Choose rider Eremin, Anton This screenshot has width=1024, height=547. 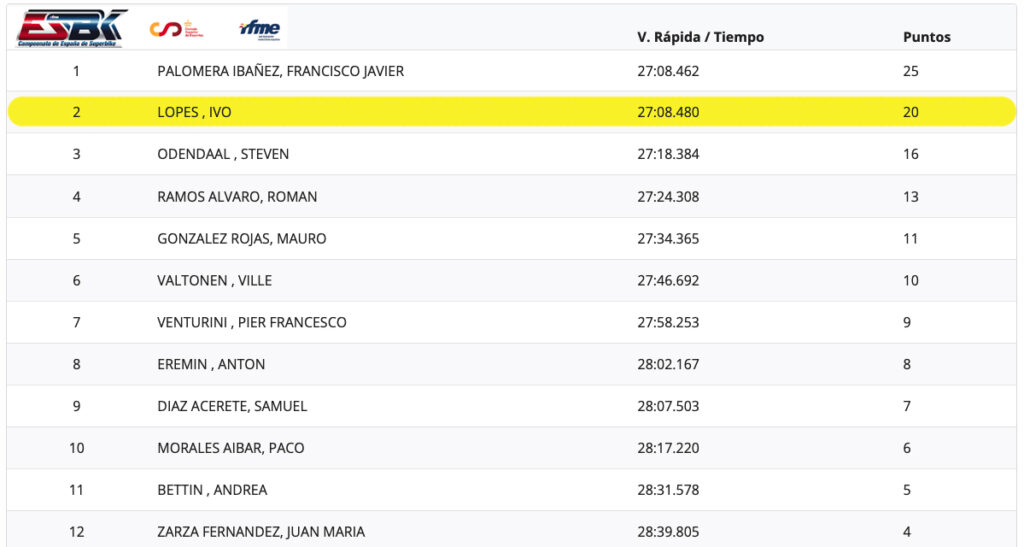coord(211,365)
